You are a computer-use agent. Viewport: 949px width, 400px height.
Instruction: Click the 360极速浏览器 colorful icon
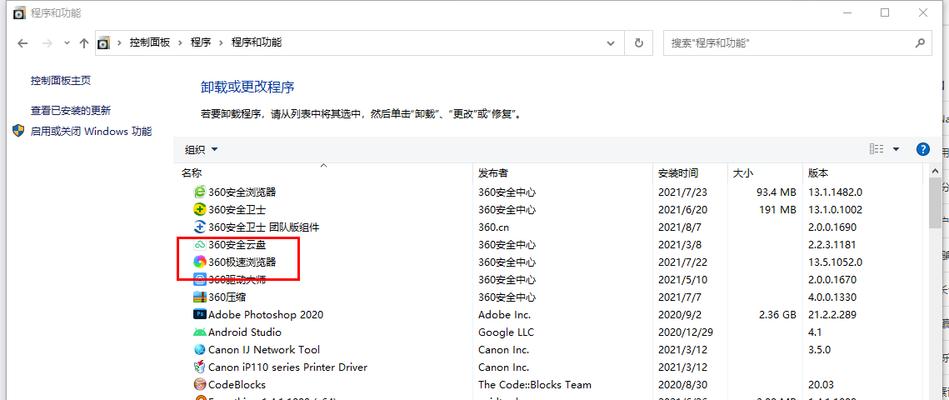200,262
